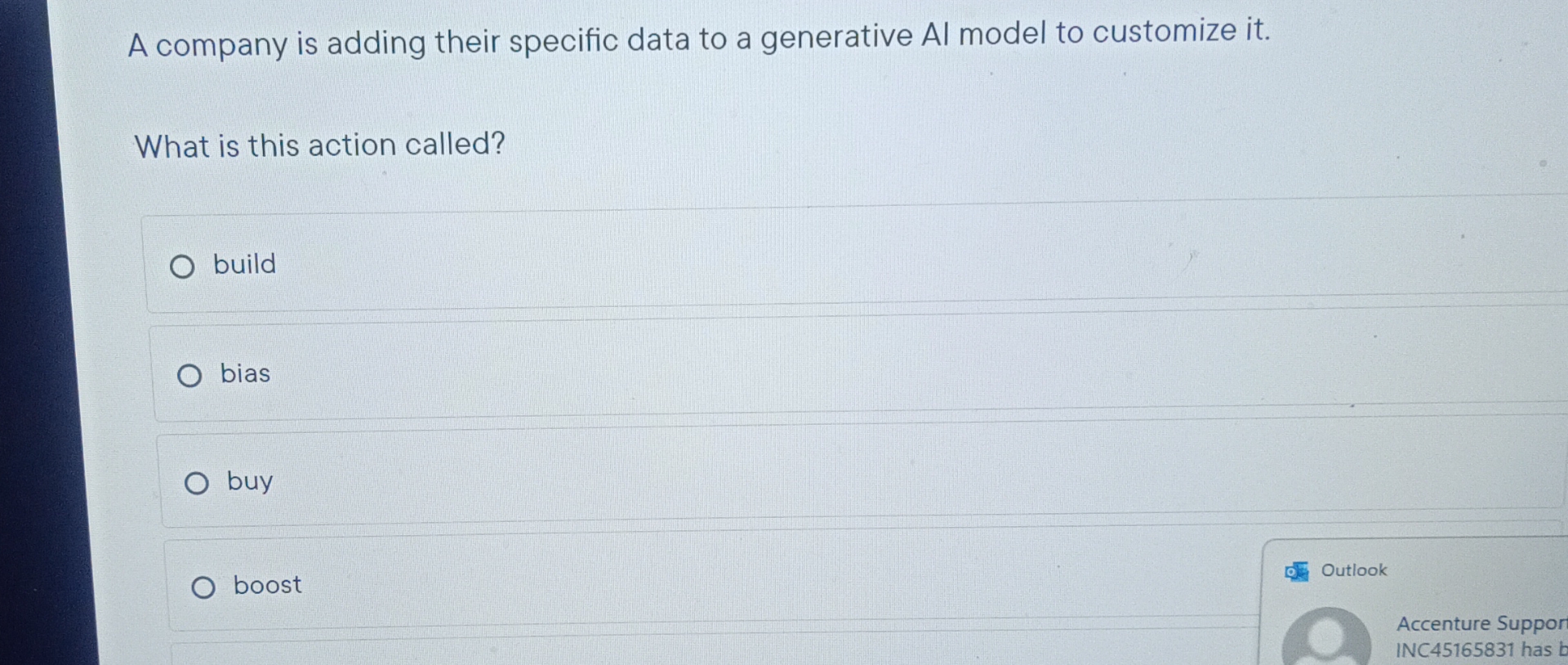Click inside the buy option row

coord(572,482)
